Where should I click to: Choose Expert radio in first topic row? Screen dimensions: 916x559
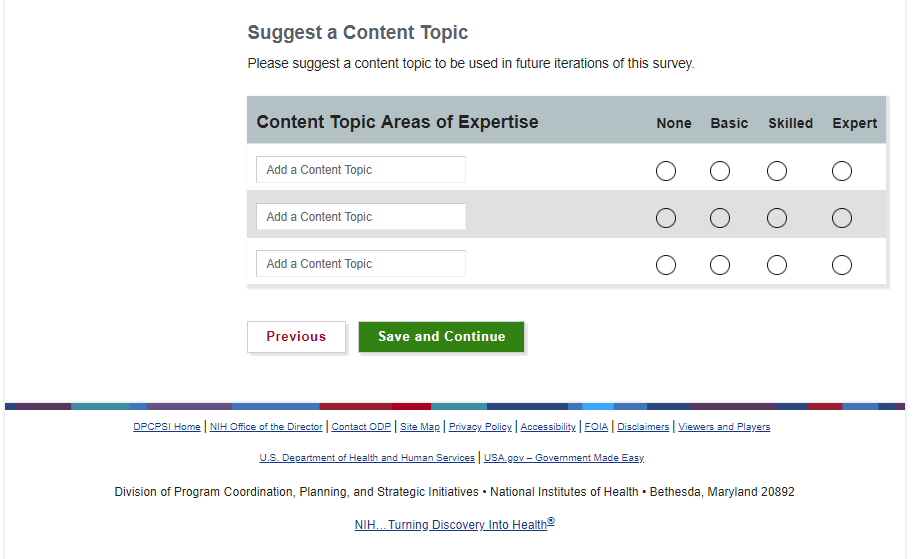[842, 171]
